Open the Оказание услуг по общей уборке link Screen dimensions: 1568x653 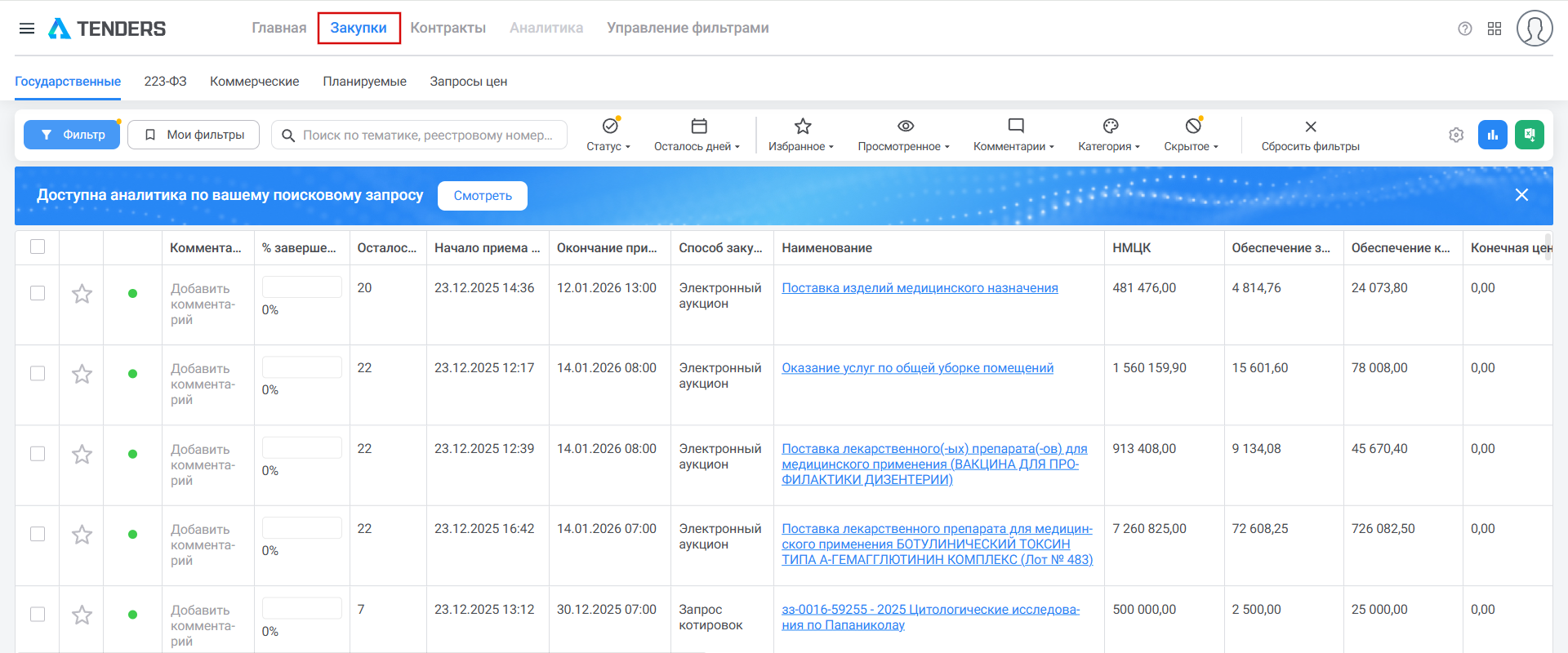(x=917, y=368)
